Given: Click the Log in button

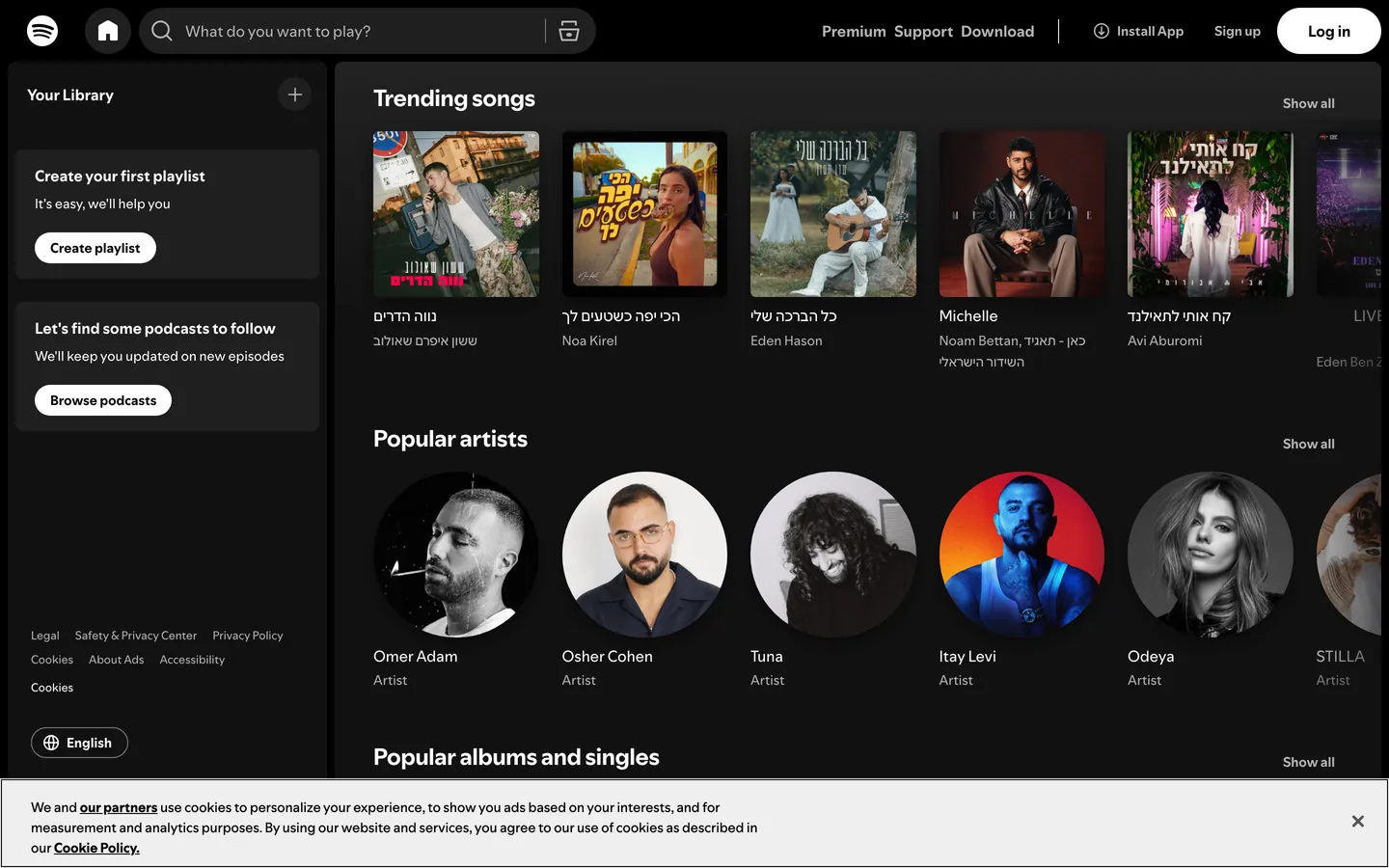Looking at the screenshot, I should 1329,31.
